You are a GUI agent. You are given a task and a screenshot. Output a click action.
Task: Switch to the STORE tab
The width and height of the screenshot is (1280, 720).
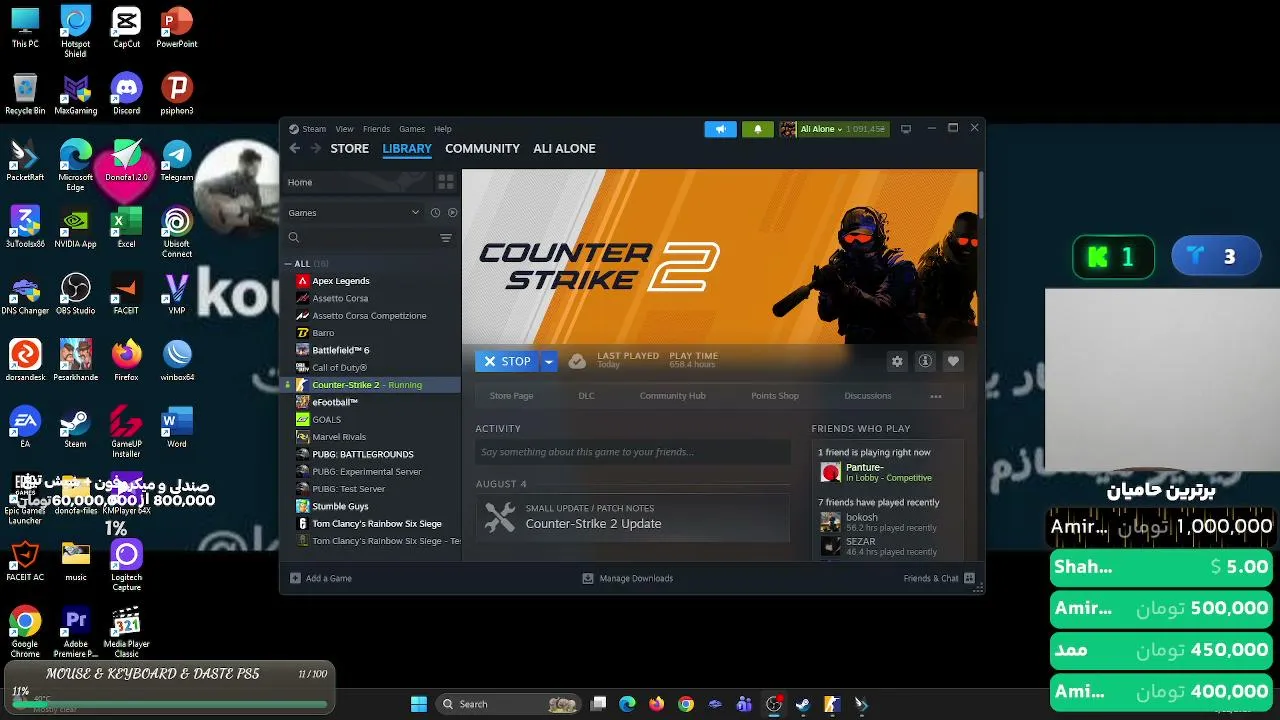pyautogui.click(x=350, y=148)
